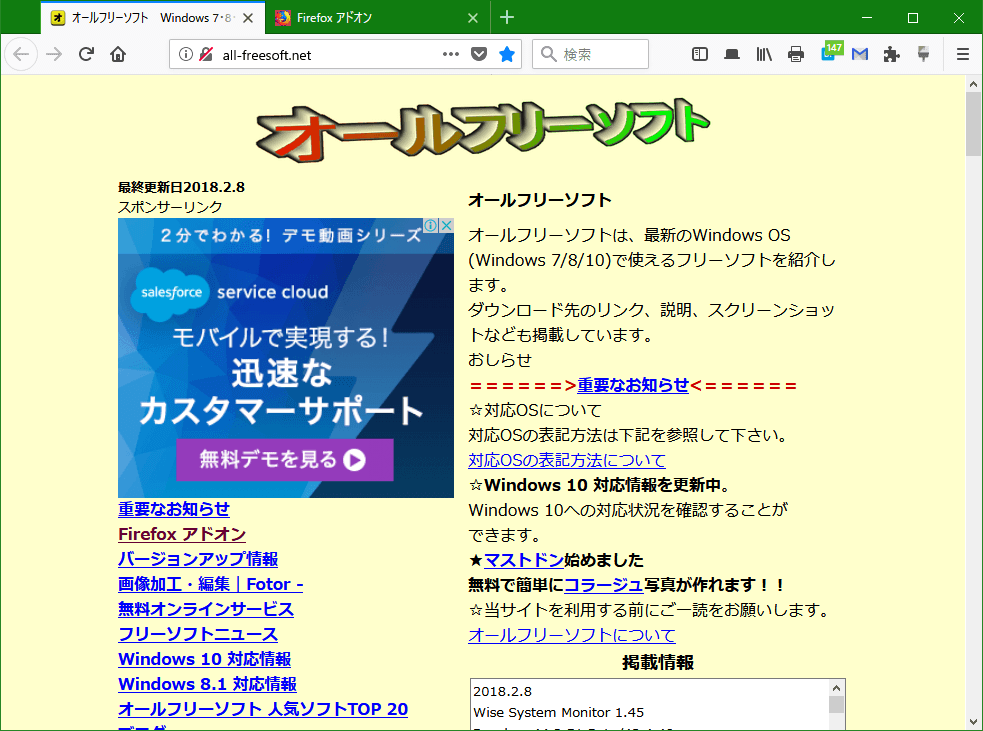
Task: Open the Firefox アドオン sidebar link
Action: coord(182,534)
